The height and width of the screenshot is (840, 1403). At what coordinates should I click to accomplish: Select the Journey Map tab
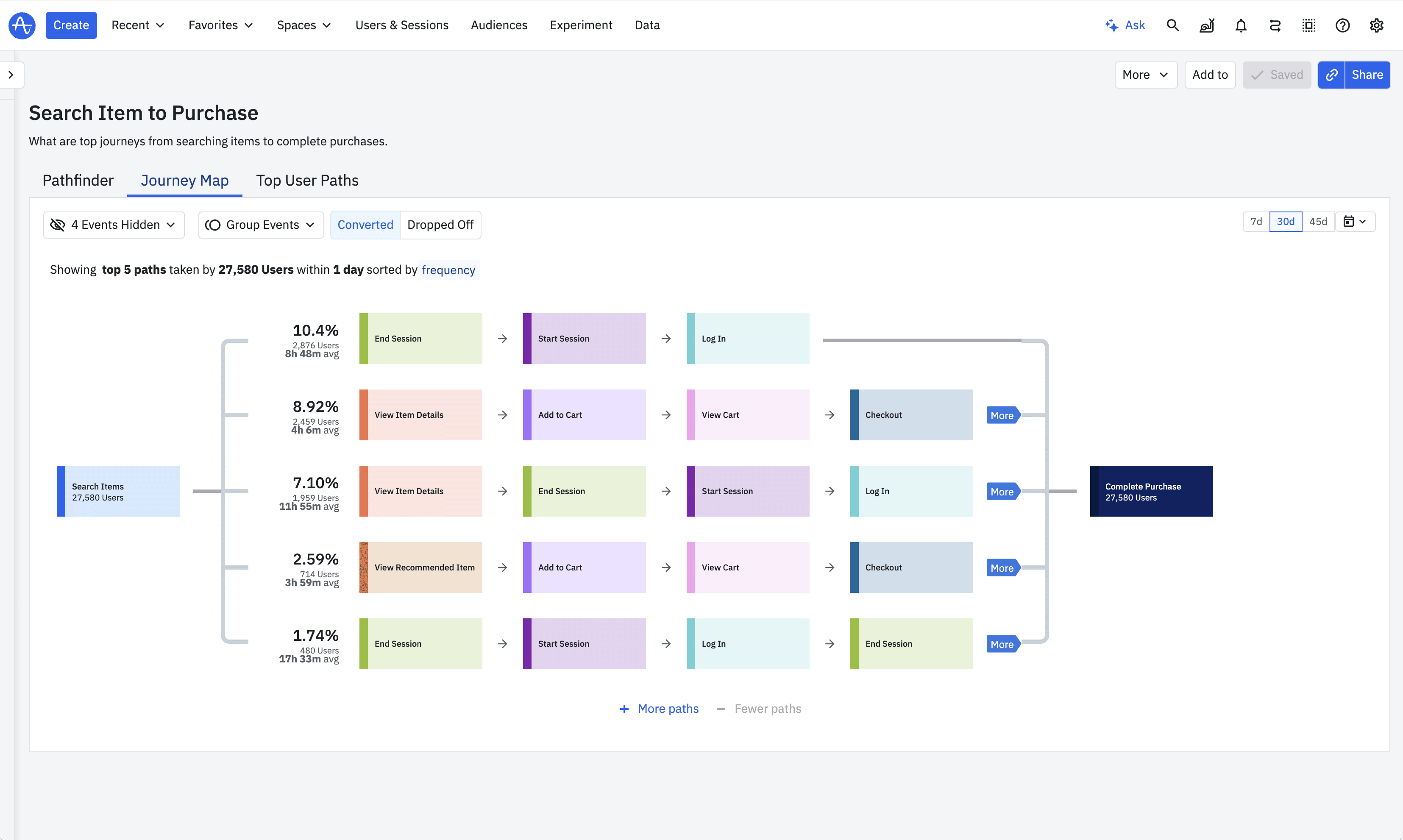[184, 181]
